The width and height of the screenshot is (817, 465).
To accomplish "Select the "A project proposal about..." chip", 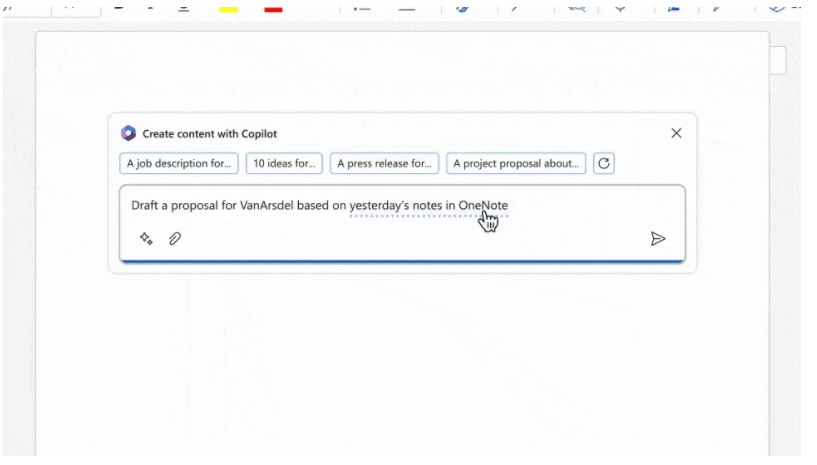I will pyautogui.click(x=516, y=163).
